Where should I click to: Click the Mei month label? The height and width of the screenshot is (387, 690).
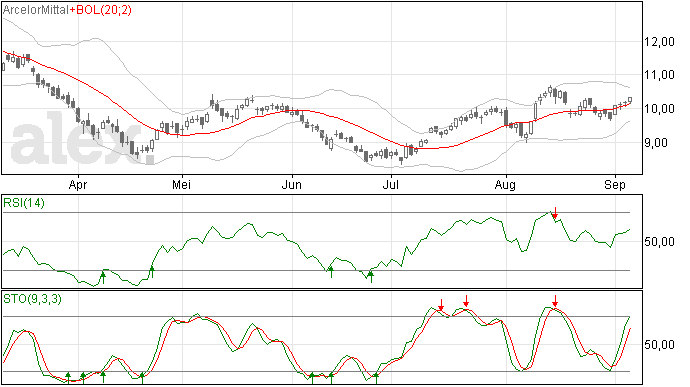pos(181,185)
